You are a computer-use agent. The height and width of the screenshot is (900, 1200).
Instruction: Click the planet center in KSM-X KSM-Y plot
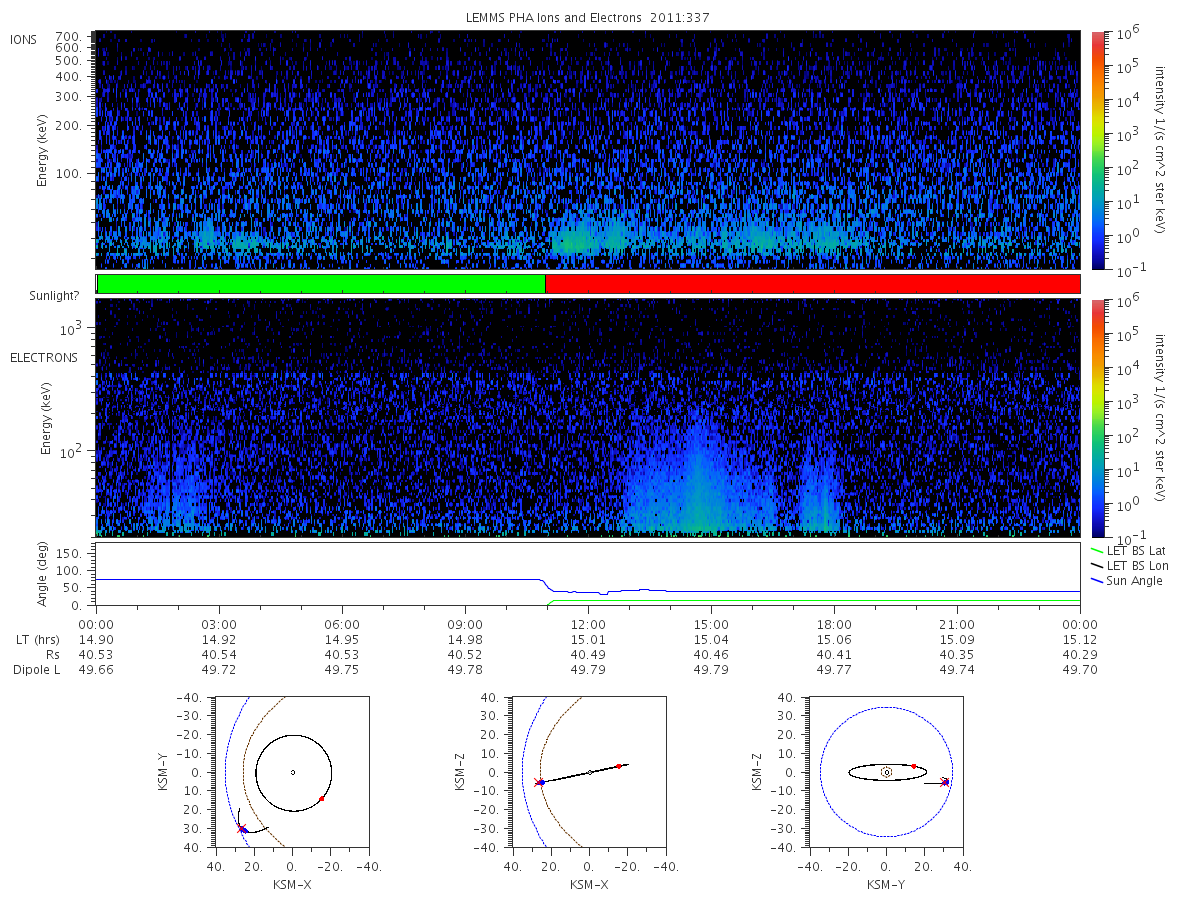pyautogui.click(x=293, y=772)
